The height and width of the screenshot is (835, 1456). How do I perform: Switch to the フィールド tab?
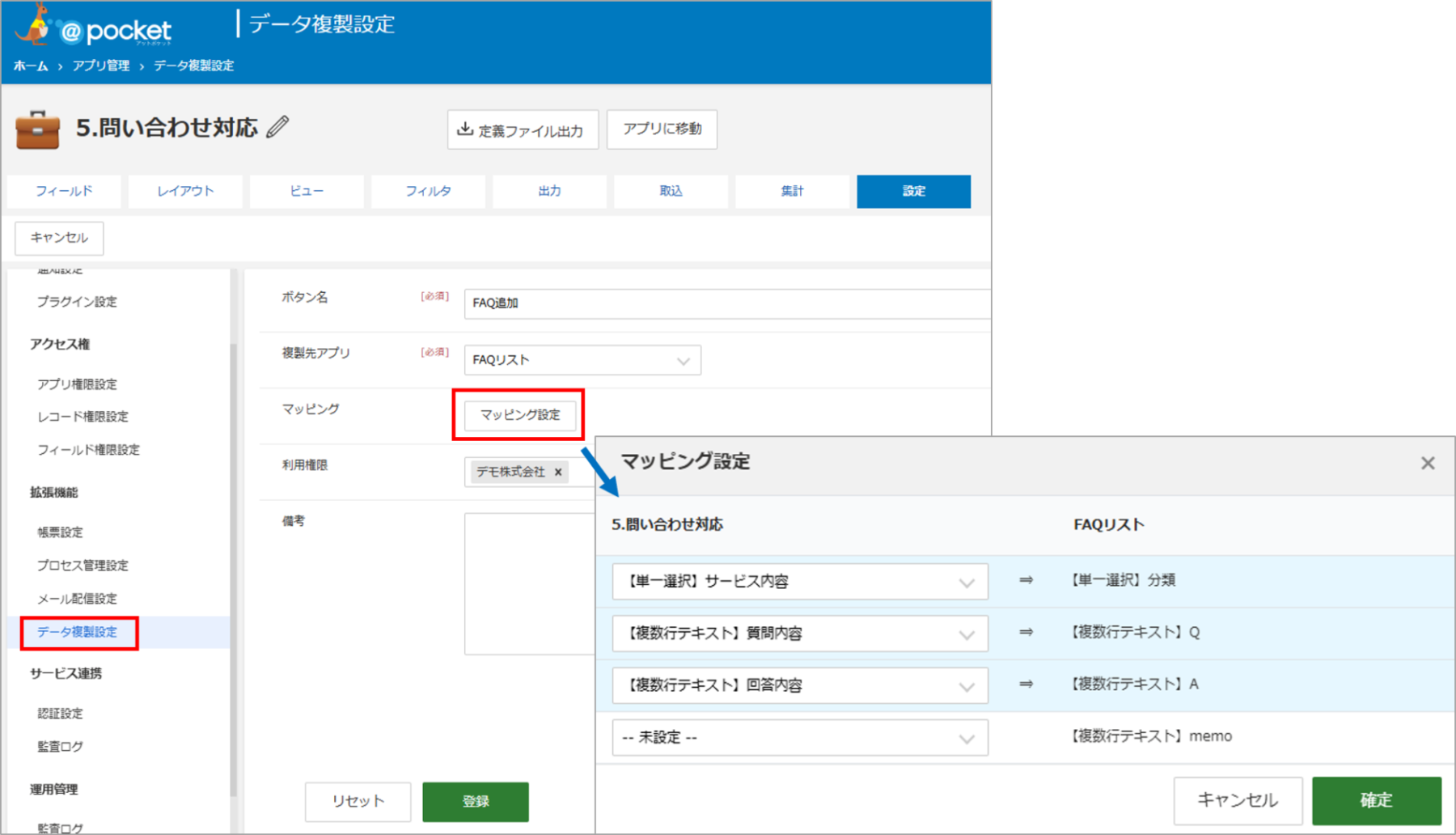point(63,191)
